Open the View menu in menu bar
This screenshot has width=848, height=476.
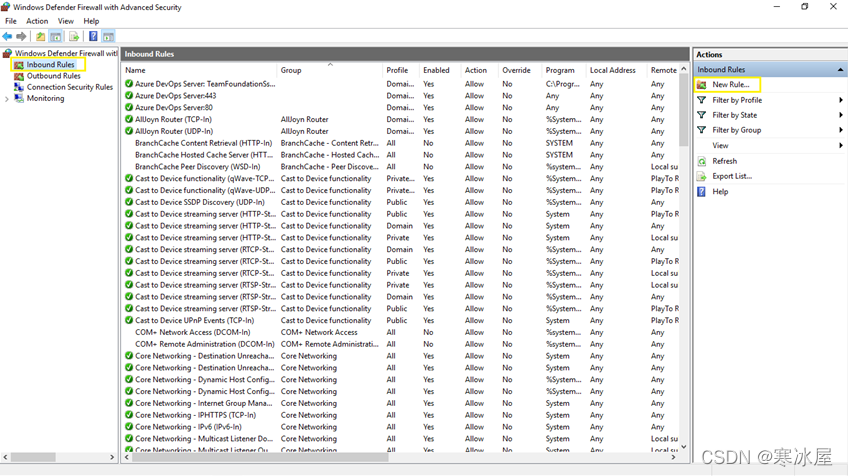(x=66, y=21)
